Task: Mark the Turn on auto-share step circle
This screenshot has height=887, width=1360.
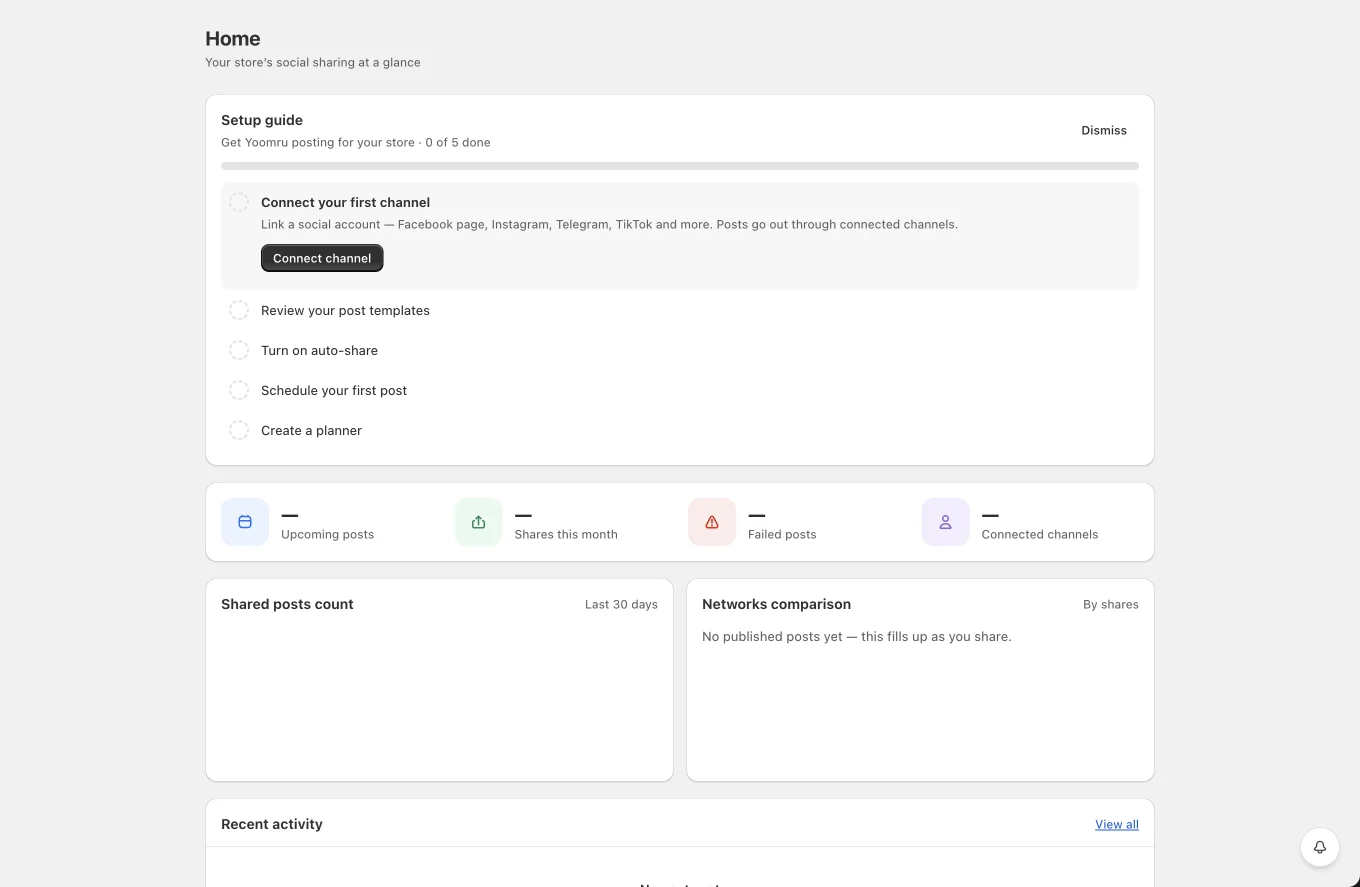Action: (239, 350)
